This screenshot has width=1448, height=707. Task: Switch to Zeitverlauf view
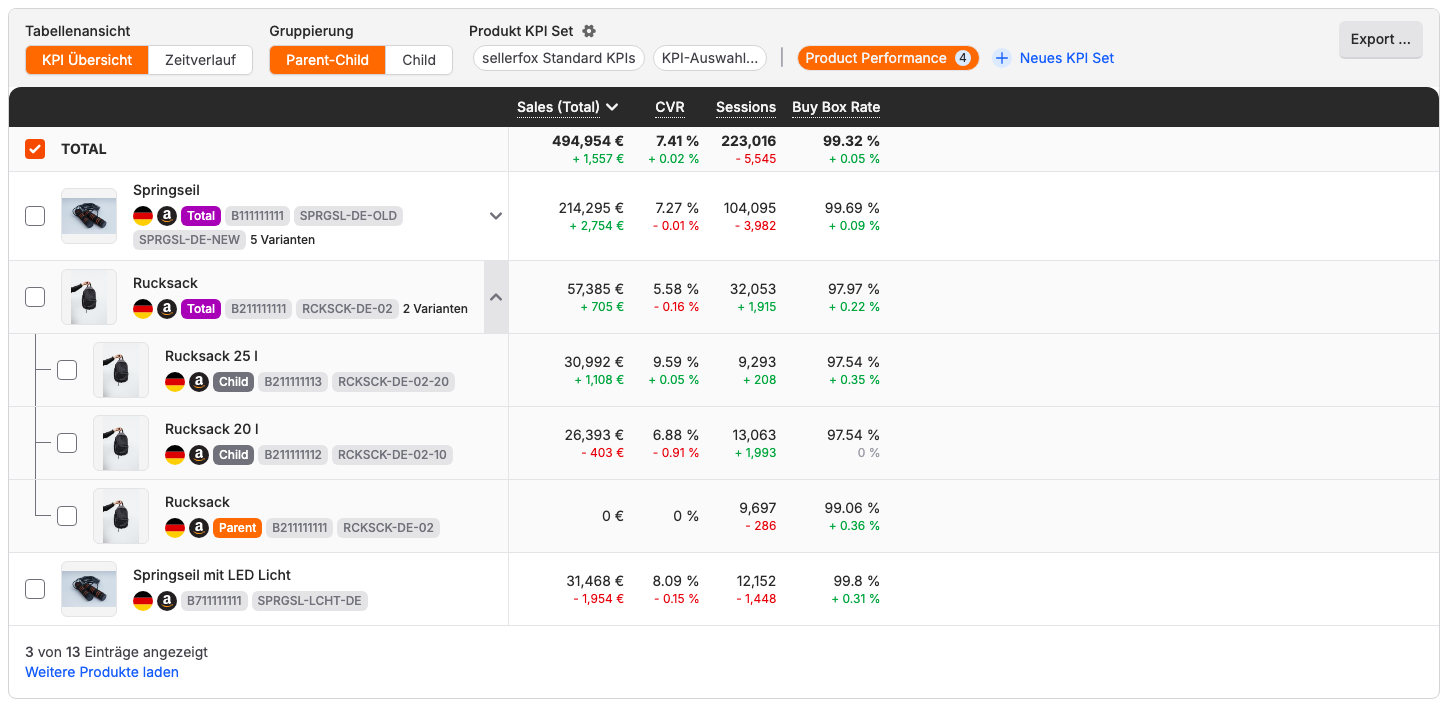tap(200, 60)
